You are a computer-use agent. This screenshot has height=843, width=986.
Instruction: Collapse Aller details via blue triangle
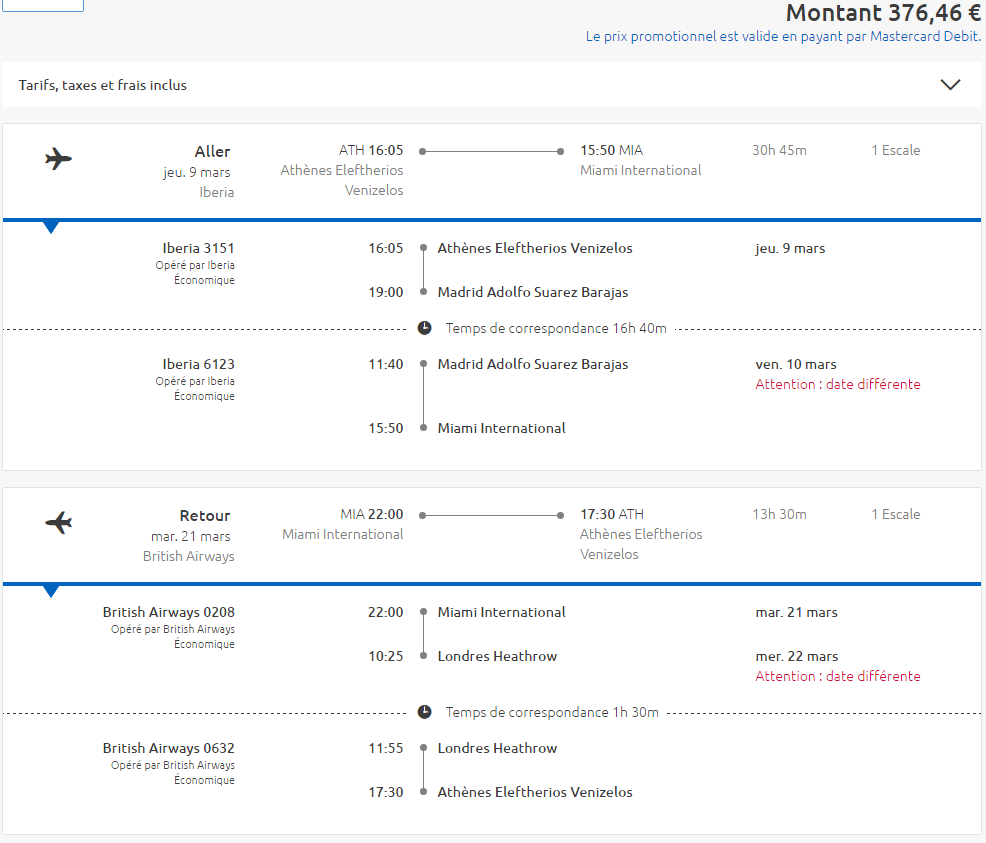click(x=51, y=227)
